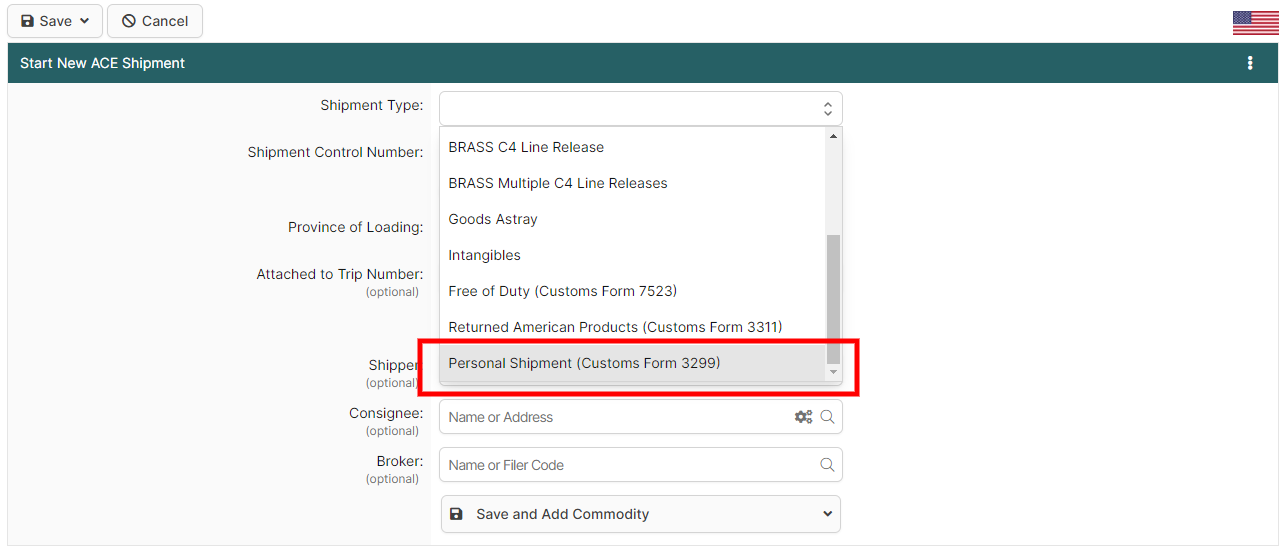
Task: Click the dropdown list scroll-down arrow
Action: click(833, 372)
